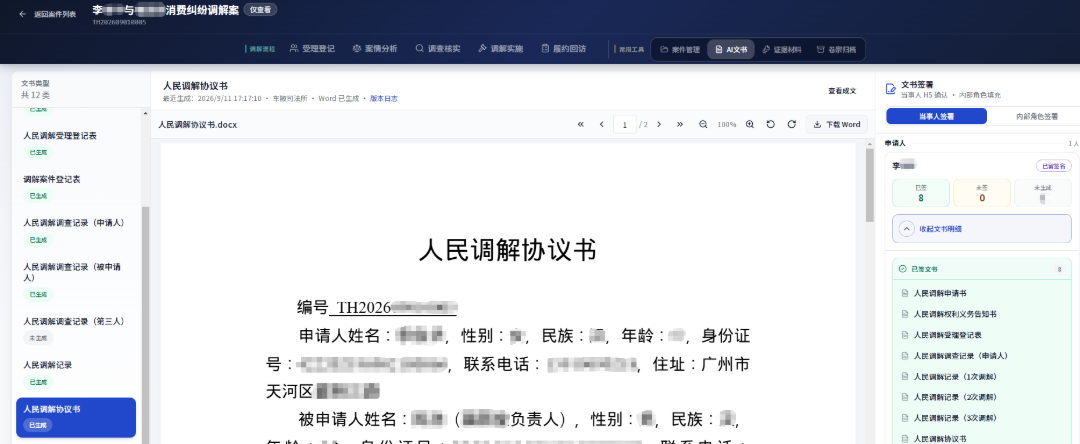Go to previous document page
1080x444 pixels.
click(x=601, y=125)
